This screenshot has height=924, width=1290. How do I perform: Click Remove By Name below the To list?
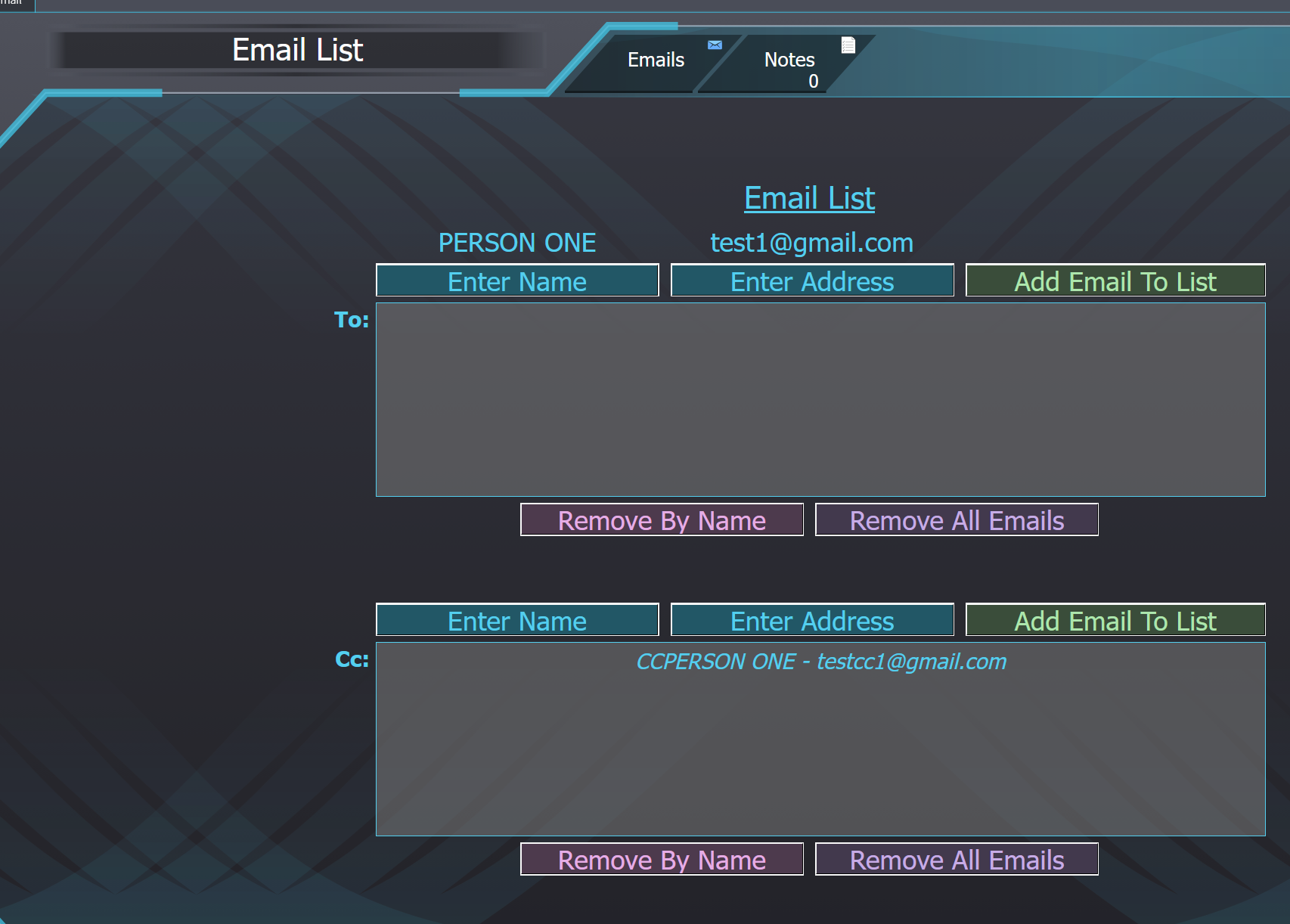point(661,519)
